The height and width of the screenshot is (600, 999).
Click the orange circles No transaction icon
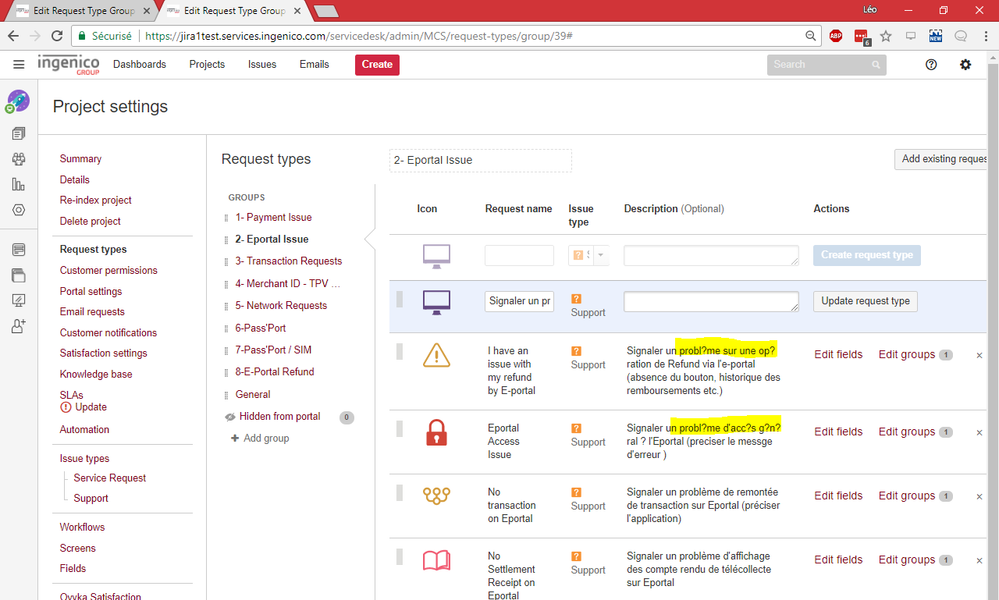[x=436, y=496]
